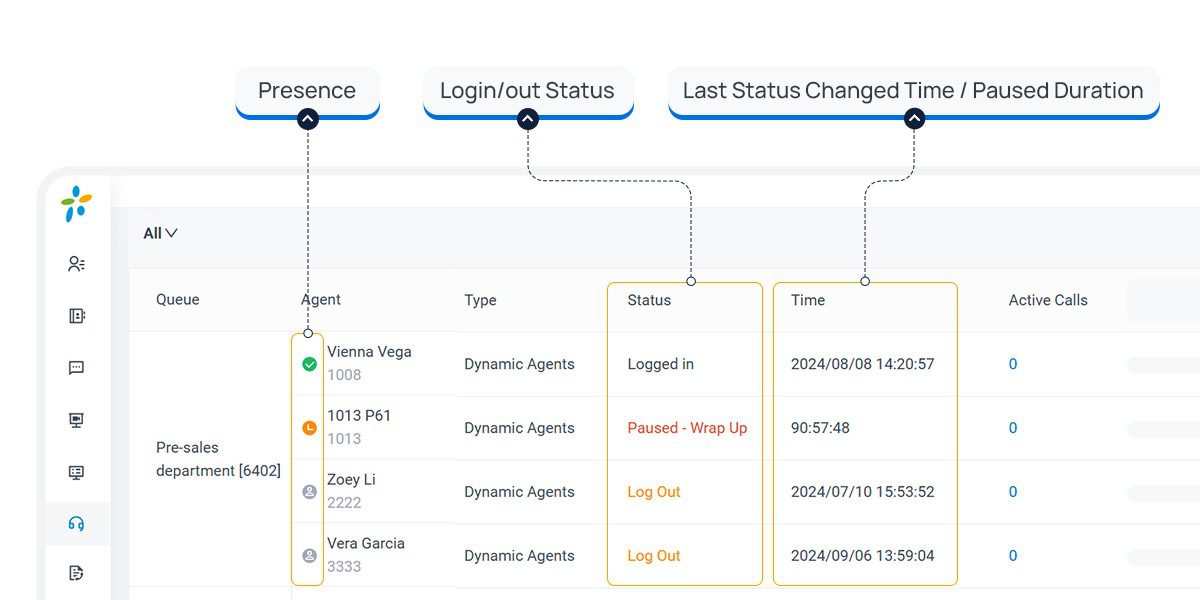Click paused duration 90:57:48
This screenshot has height=600, width=1200.
coord(820,428)
